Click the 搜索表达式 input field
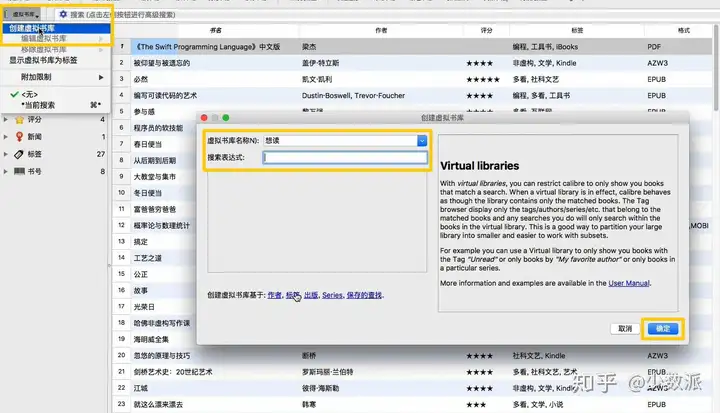720x413 pixels. pos(345,158)
